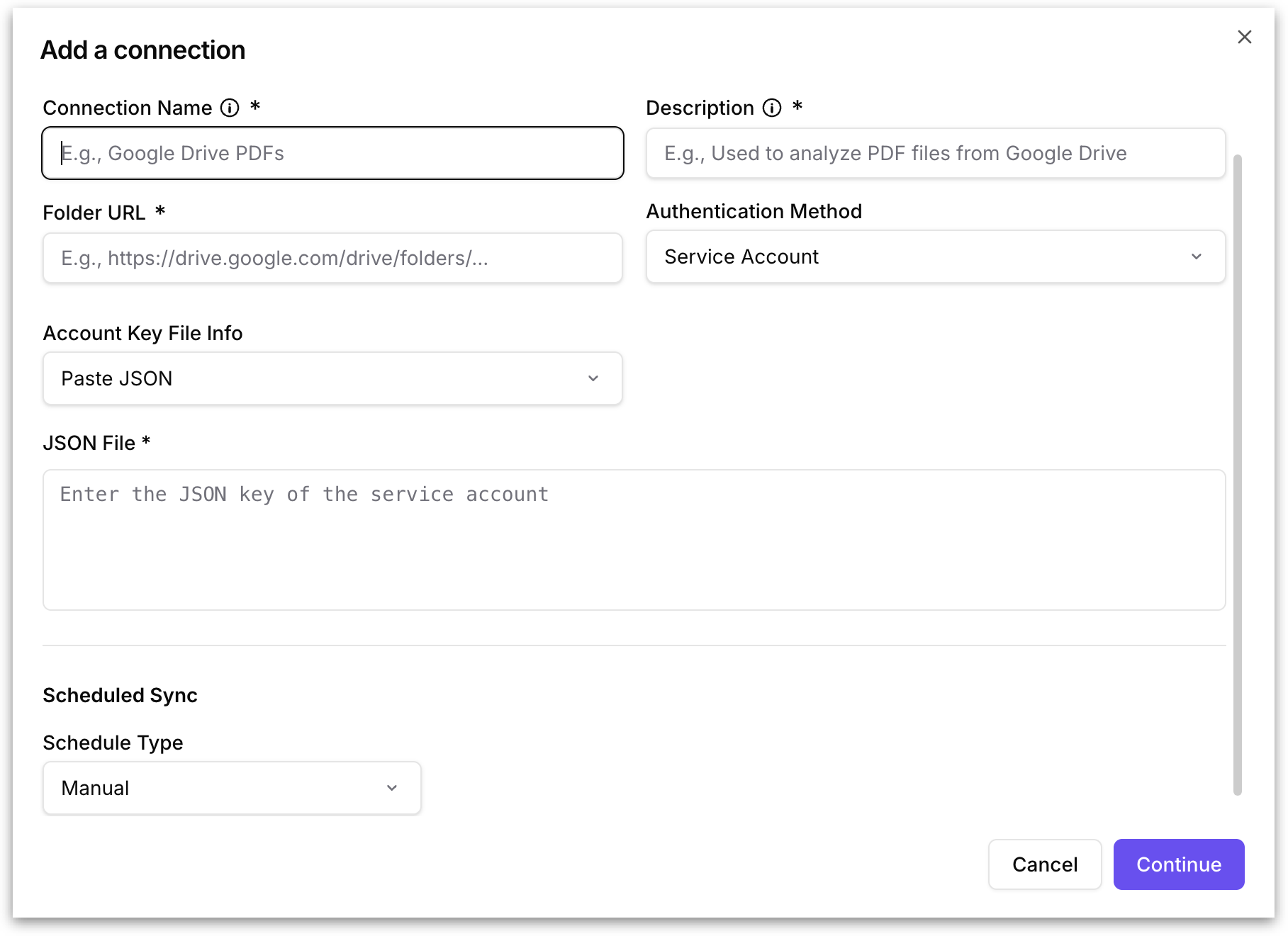Click the JSON File text area
Screen dimensions: 1288x936
[634, 540]
